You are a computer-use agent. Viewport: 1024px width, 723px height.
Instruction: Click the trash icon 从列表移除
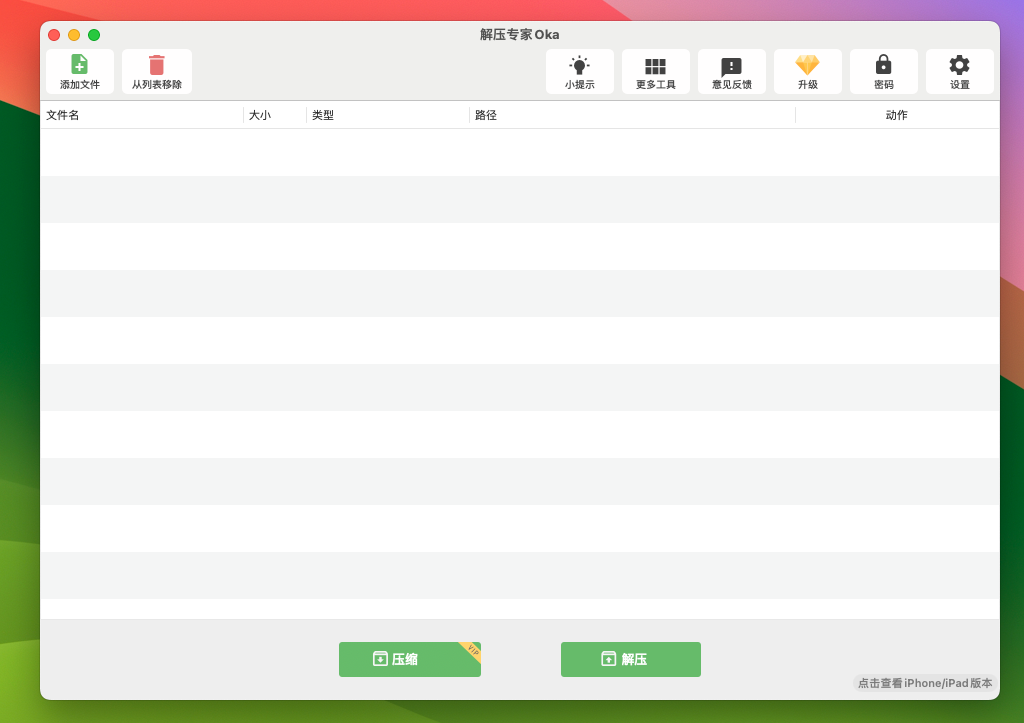pos(157,65)
